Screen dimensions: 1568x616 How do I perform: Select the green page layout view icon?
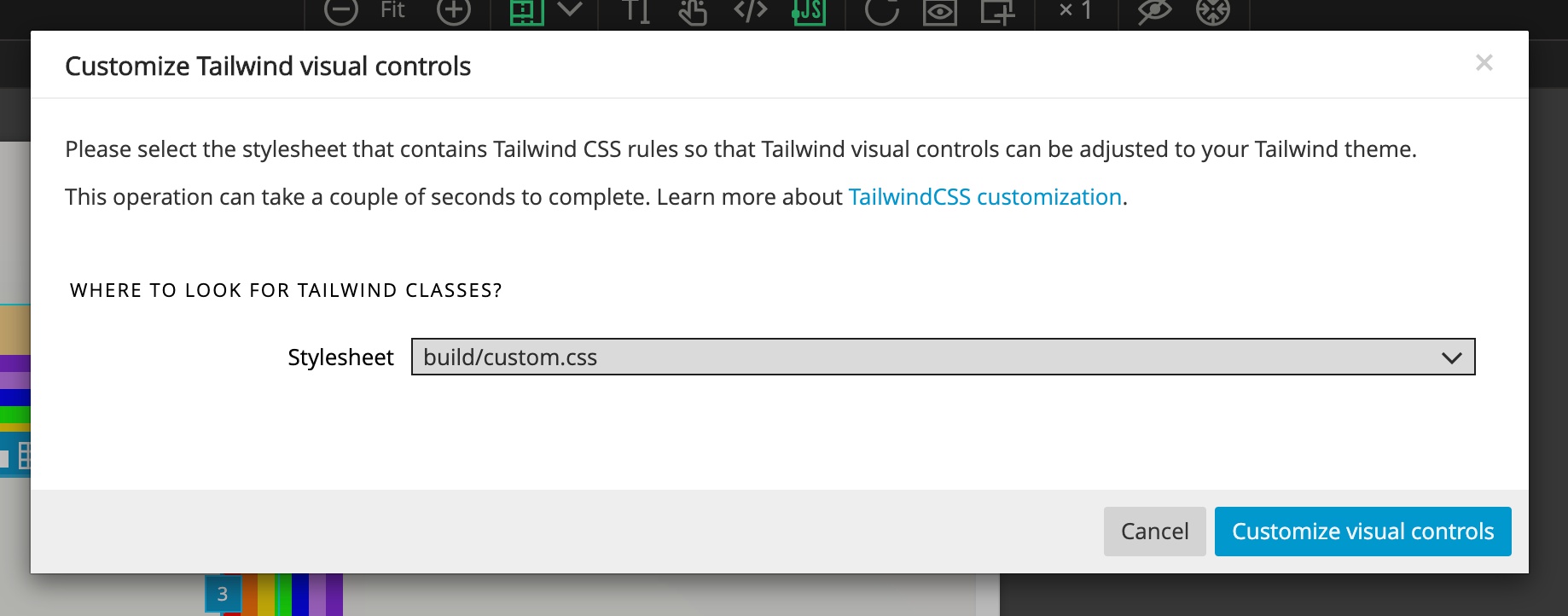click(526, 11)
